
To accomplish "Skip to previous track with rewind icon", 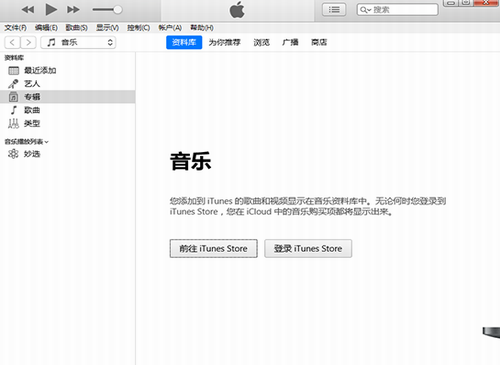I will (28, 10).
